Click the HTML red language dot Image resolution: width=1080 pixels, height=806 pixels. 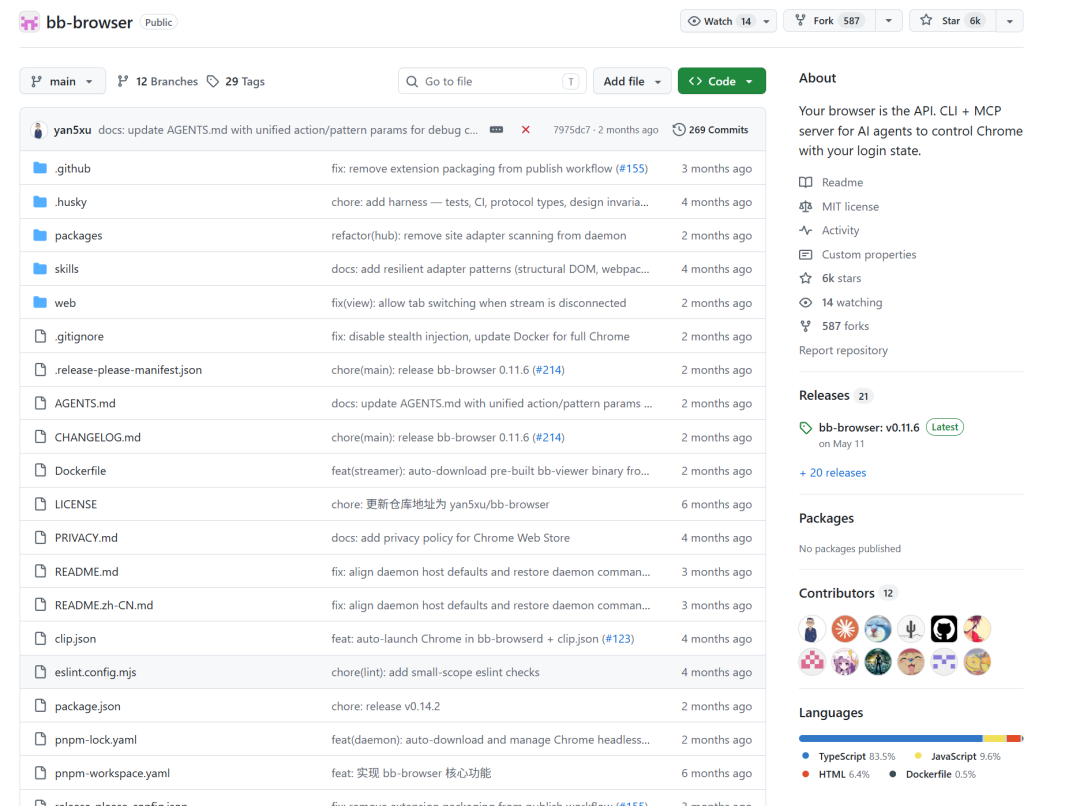coord(806,774)
